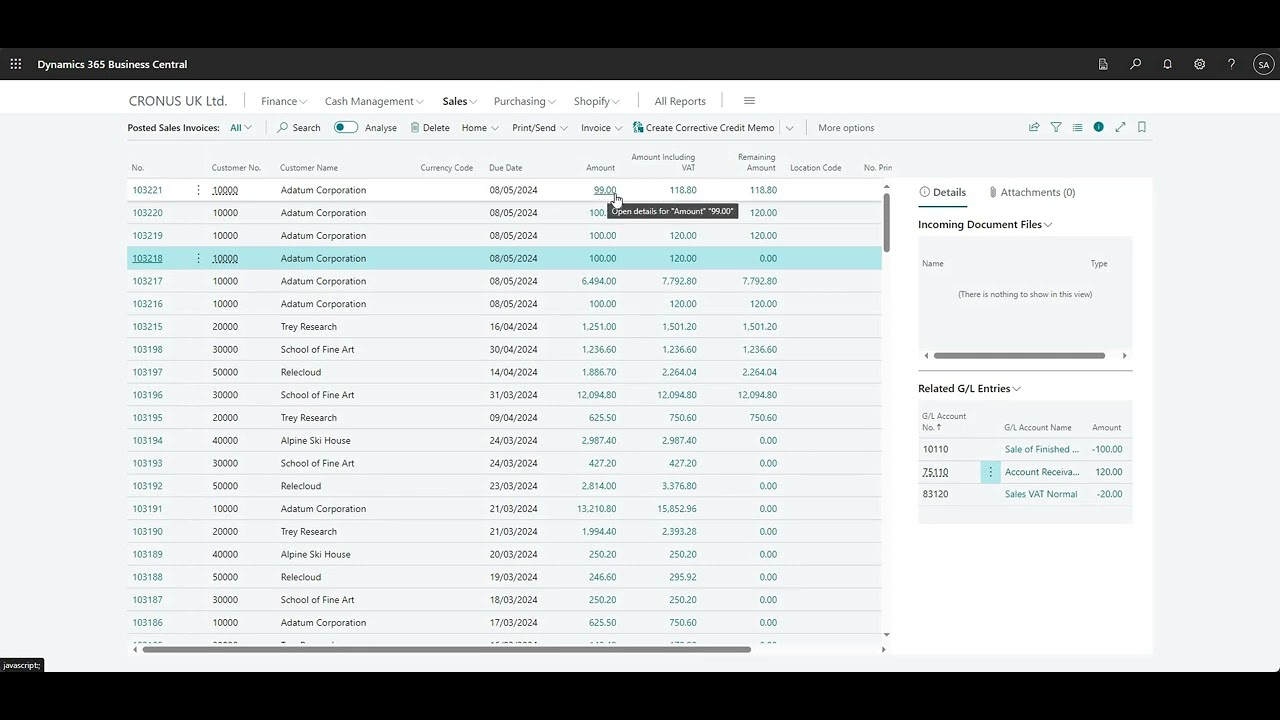Toggle the Analyse mode switch

pyautogui.click(x=346, y=127)
